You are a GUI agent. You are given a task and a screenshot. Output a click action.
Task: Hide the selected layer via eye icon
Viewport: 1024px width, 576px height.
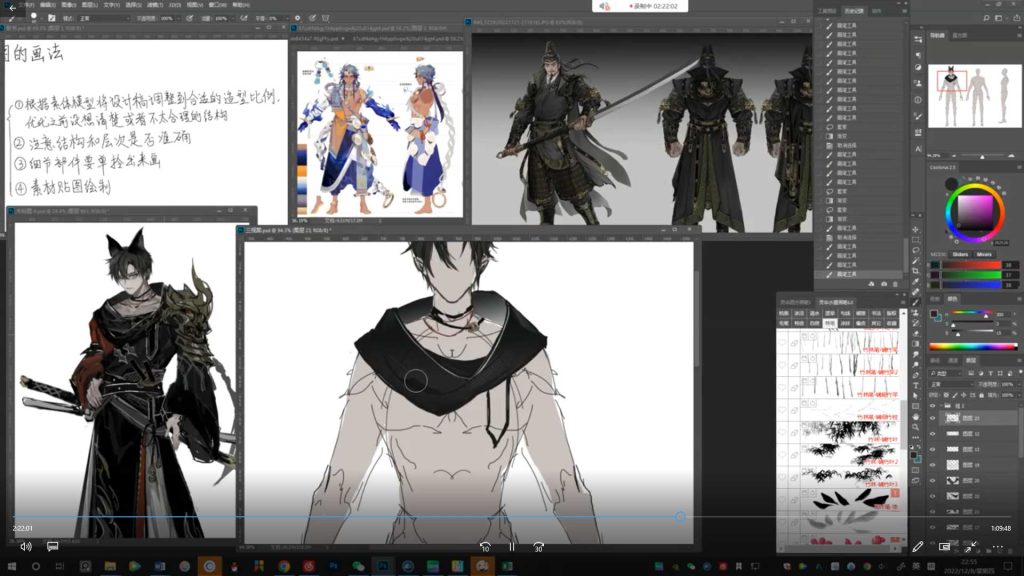(x=933, y=418)
